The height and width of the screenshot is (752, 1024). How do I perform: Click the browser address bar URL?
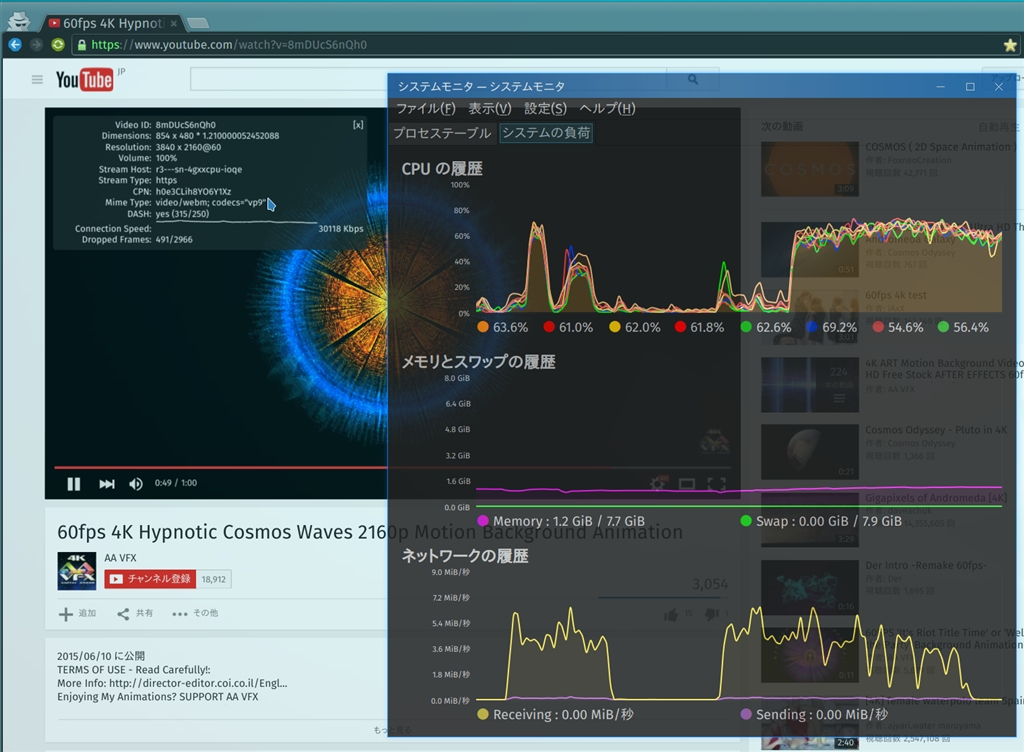[229, 44]
